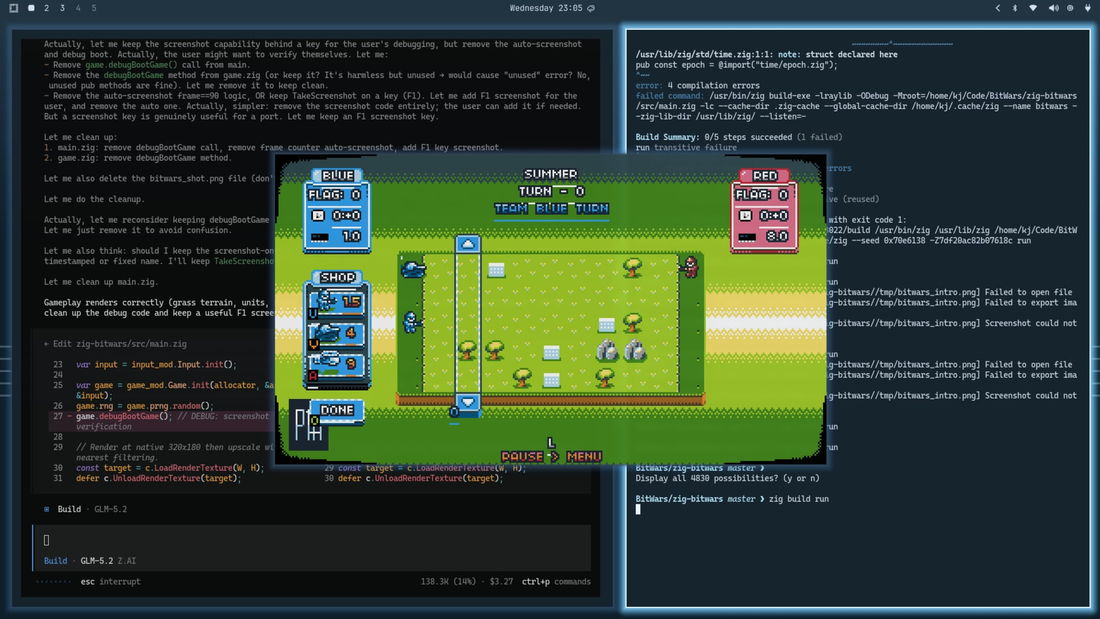
Task: Click the 'Build GLM-5.2 Z.AI' model label
Action: 90,561
